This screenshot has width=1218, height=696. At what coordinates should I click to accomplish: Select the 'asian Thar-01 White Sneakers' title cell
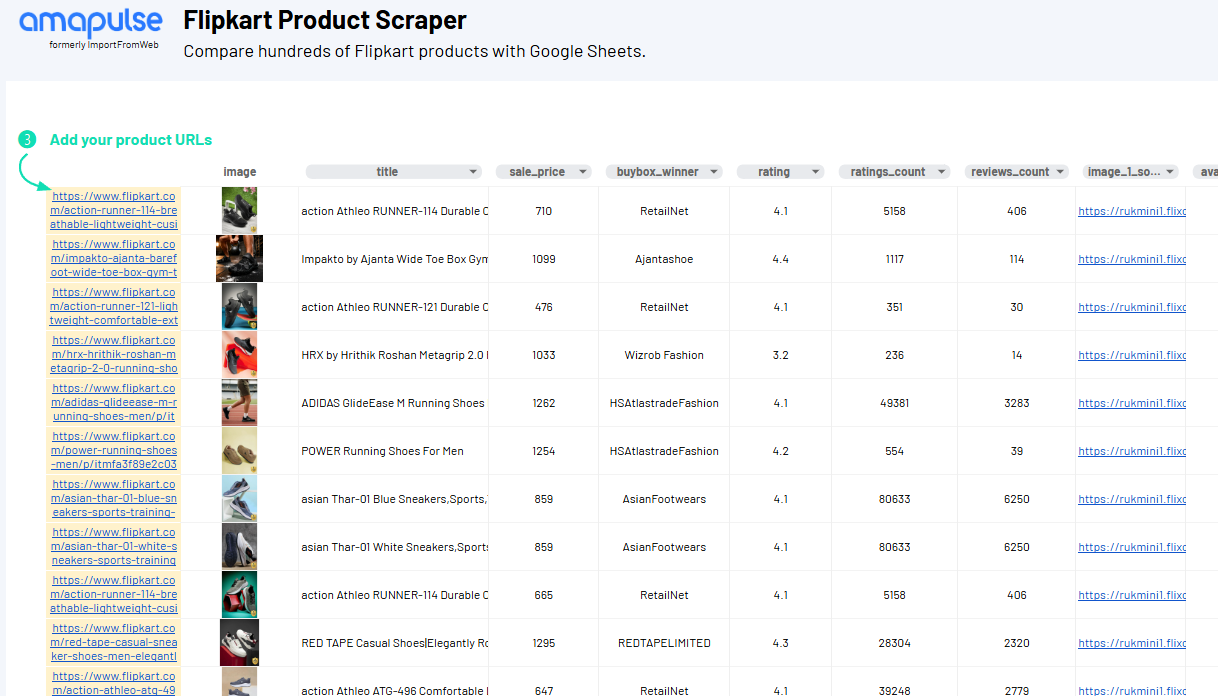point(394,547)
